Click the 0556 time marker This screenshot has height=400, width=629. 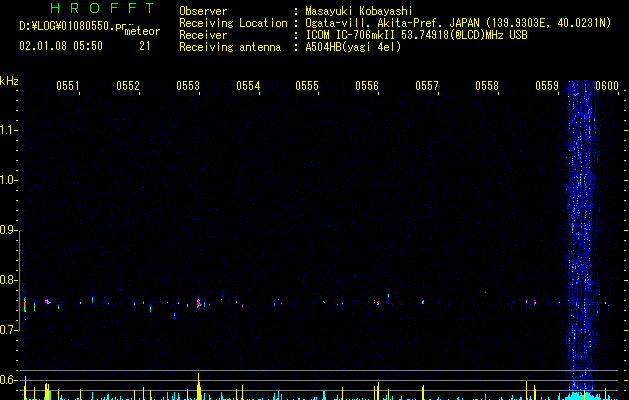(367, 86)
